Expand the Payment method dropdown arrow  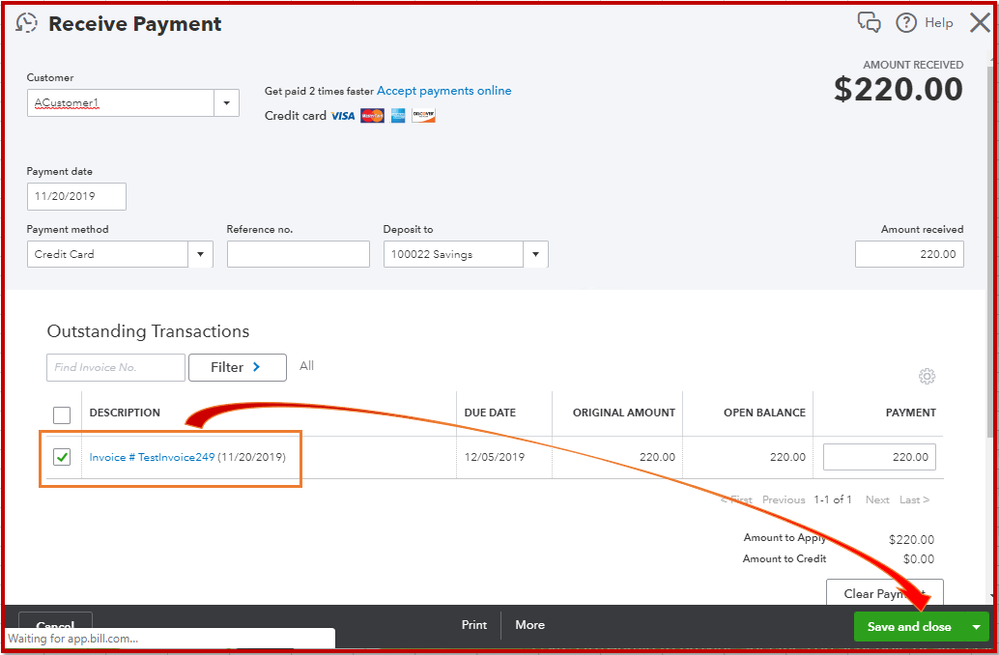click(201, 254)
